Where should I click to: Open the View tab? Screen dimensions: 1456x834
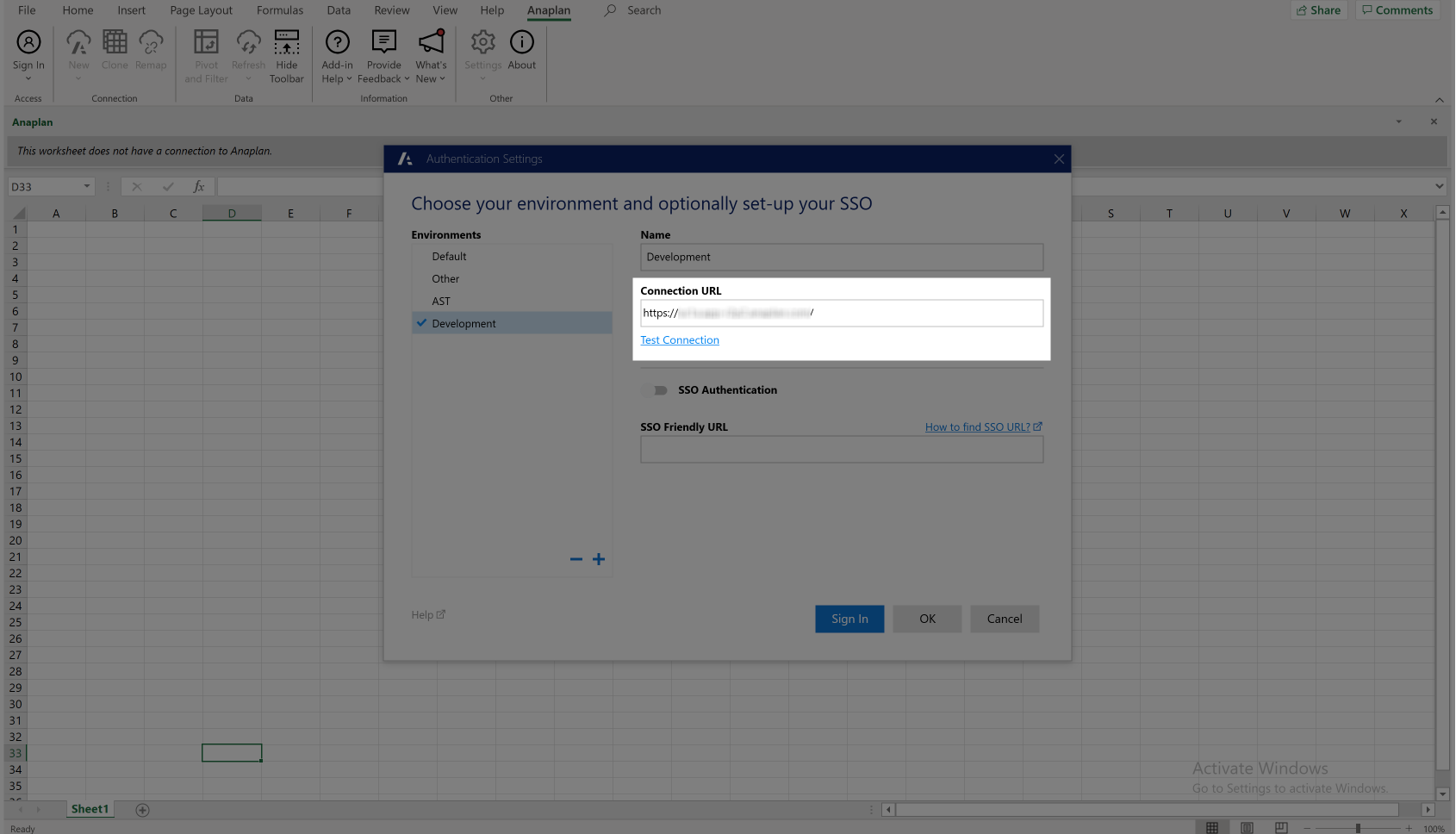(445, 10)
